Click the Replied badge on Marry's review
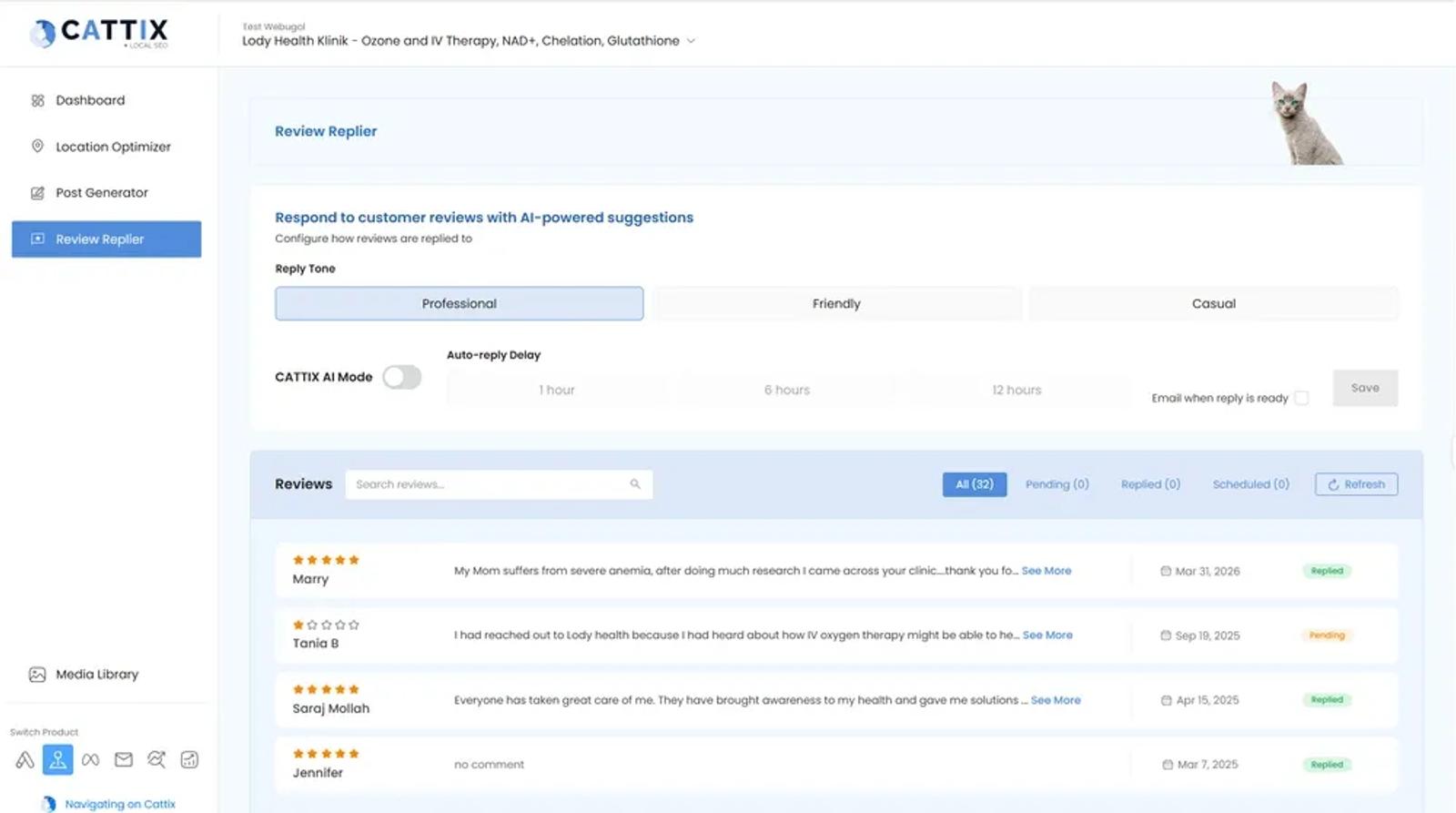Screen dimensions: 1456x813 (x=1327, y=571)
